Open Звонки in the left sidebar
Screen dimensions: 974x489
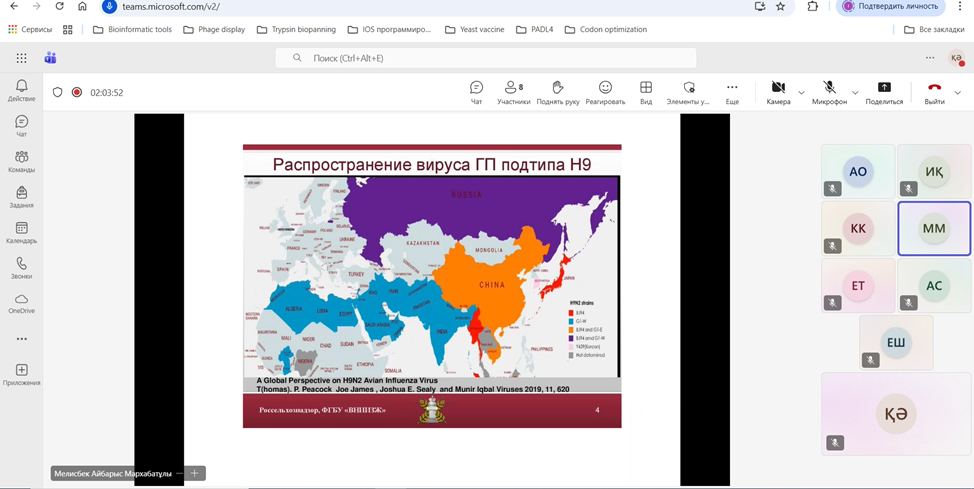[x=21, y=268]
